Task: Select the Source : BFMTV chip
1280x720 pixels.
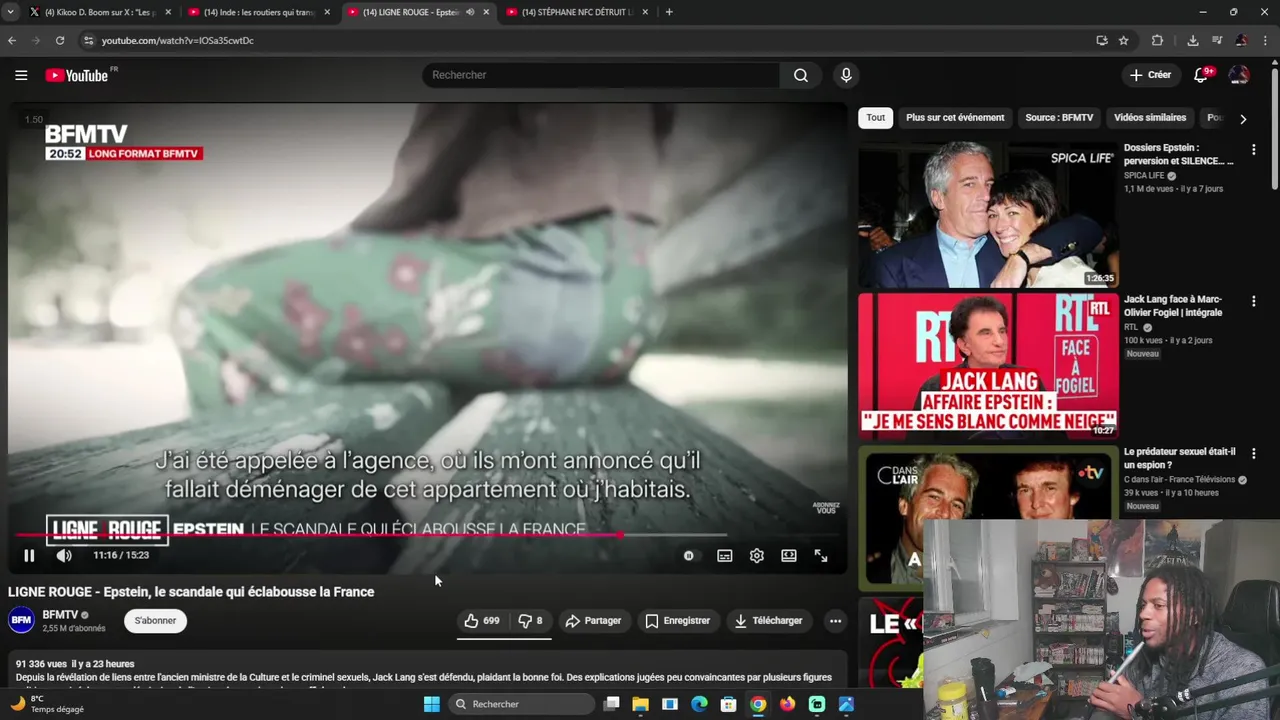Action: 1059,118
